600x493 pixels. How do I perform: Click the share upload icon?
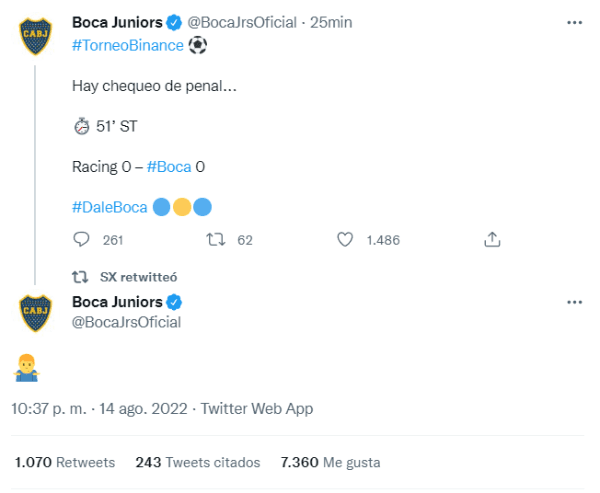click(492, 240)
